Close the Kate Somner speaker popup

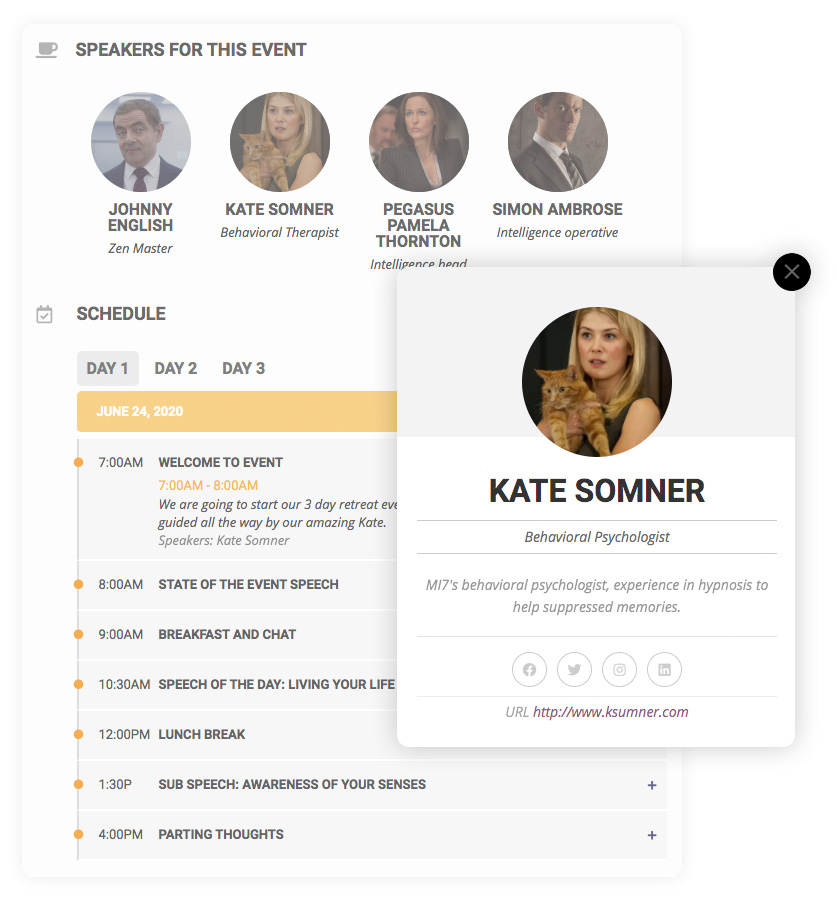(x=791, y=272)
